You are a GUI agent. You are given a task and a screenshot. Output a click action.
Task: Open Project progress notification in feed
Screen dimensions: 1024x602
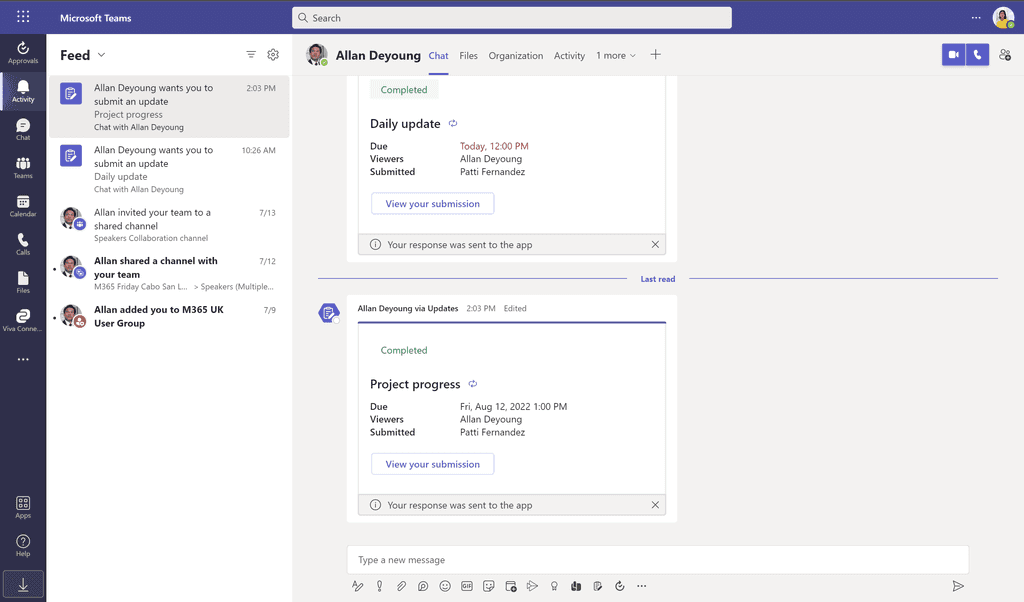pyautogui.click(x=169, y=107)
